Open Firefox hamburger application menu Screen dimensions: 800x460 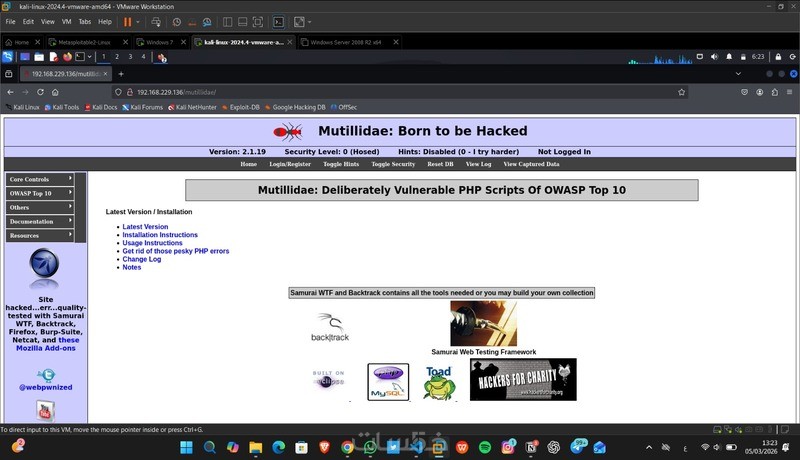(x=789, y=92)
